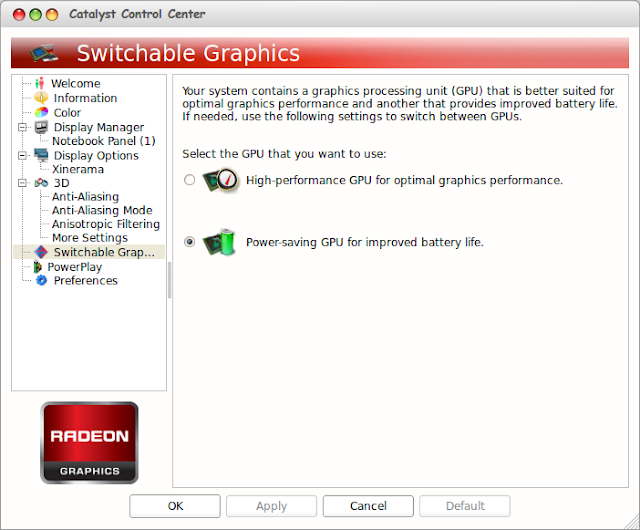Open Anisotropic Filtering settings
This screenshot has width=640, height=530.
[x=106, y=224]
